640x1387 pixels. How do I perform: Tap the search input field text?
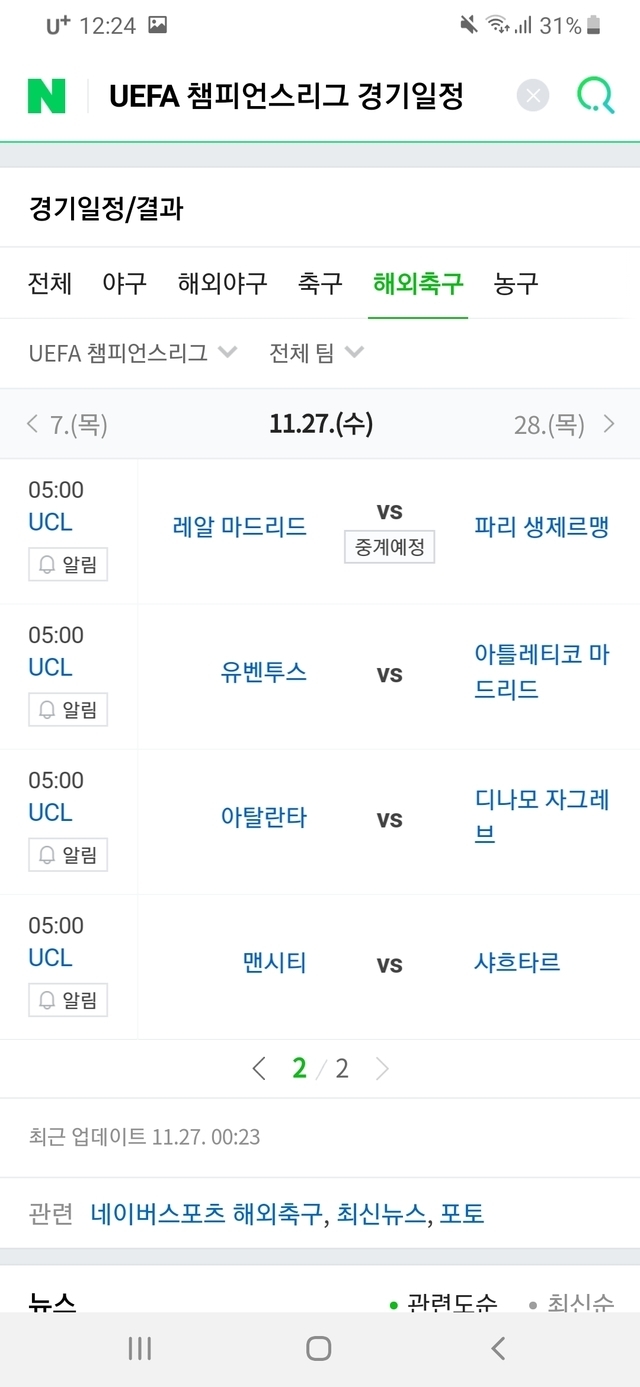tap(286, 96)
